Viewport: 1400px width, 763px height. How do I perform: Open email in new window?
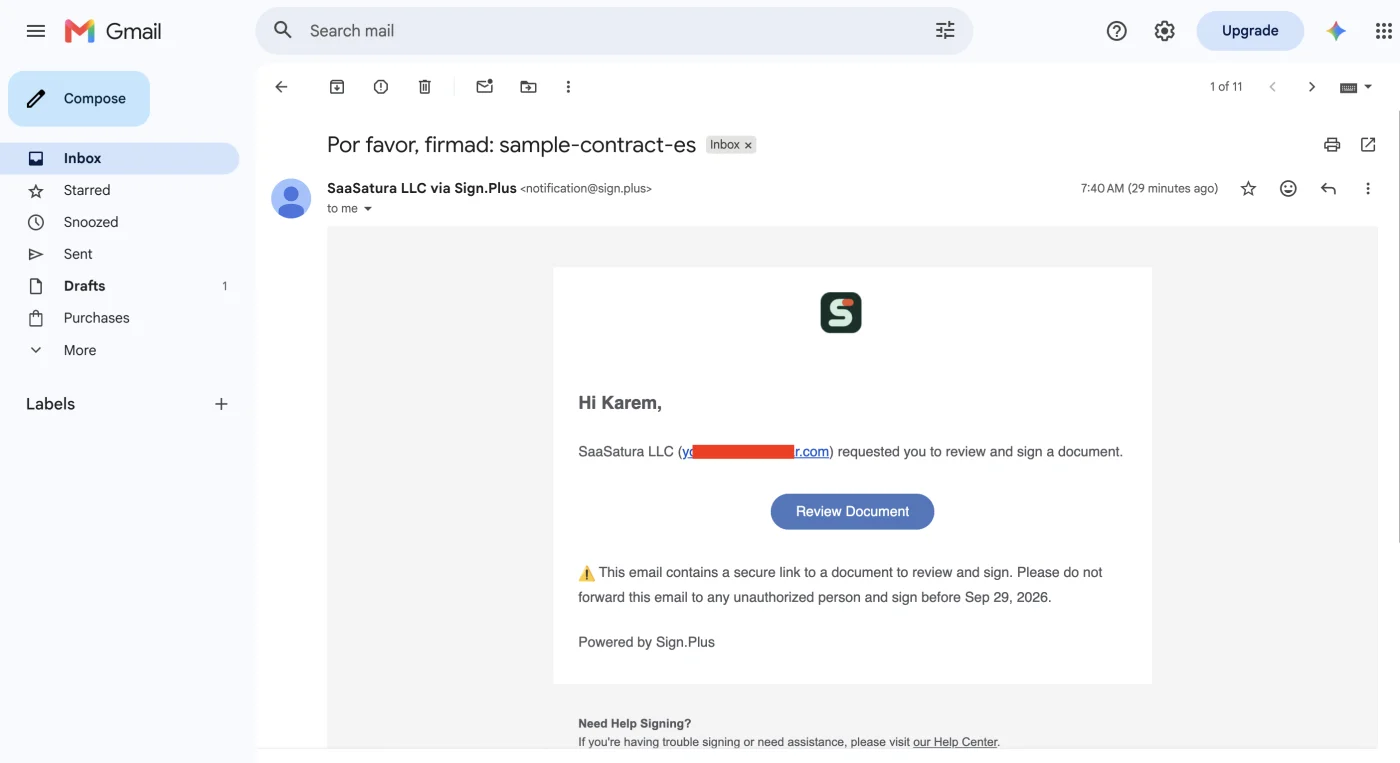click(x=1368, y=145)
